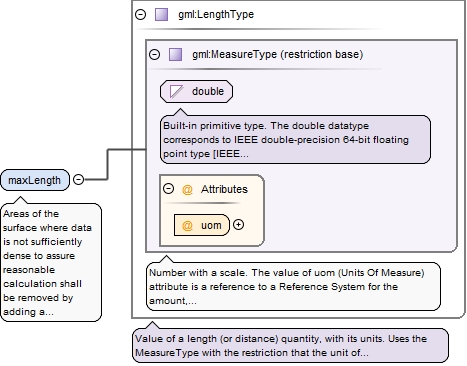
Task: Click the Attributes header label
Action: [224, 189]
